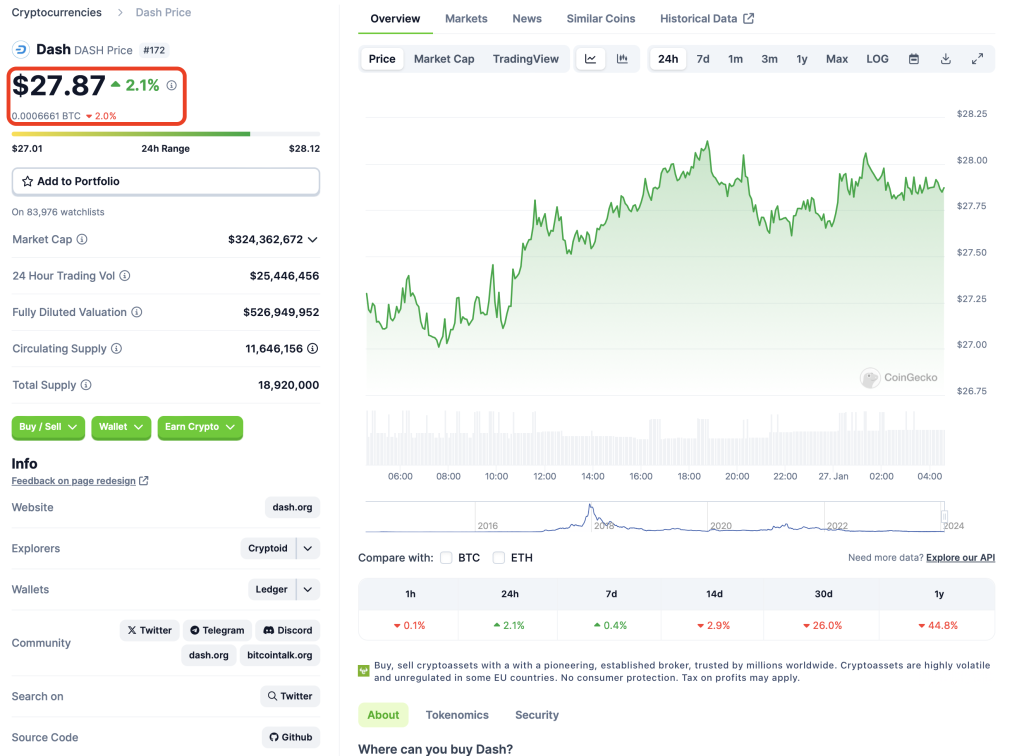The width and height of the screenshot is (1024, 756).
Task: Click info icon beside 11,646,156 supply value
Action: coord(313,349)
